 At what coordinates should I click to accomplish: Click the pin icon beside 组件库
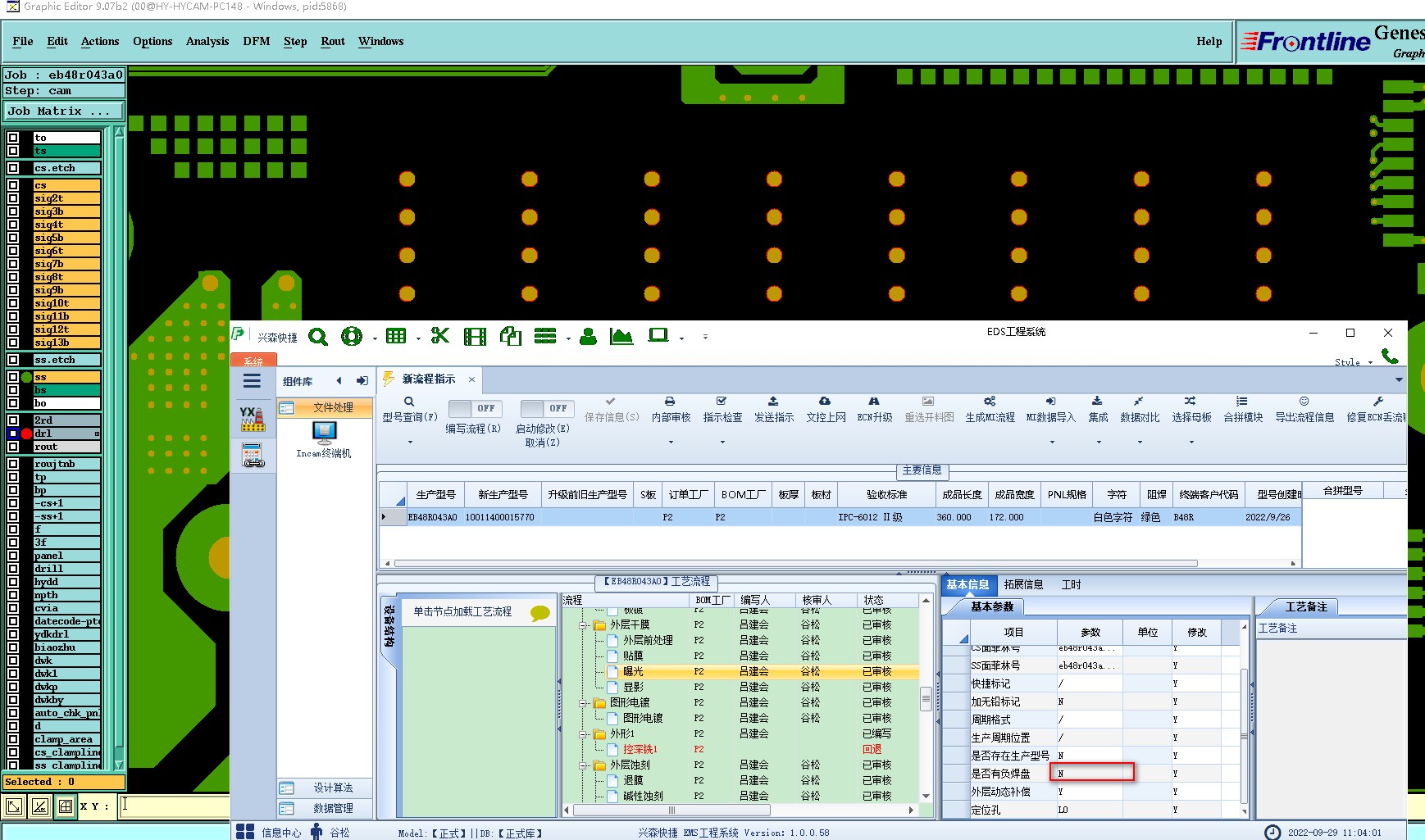point(362,381)
